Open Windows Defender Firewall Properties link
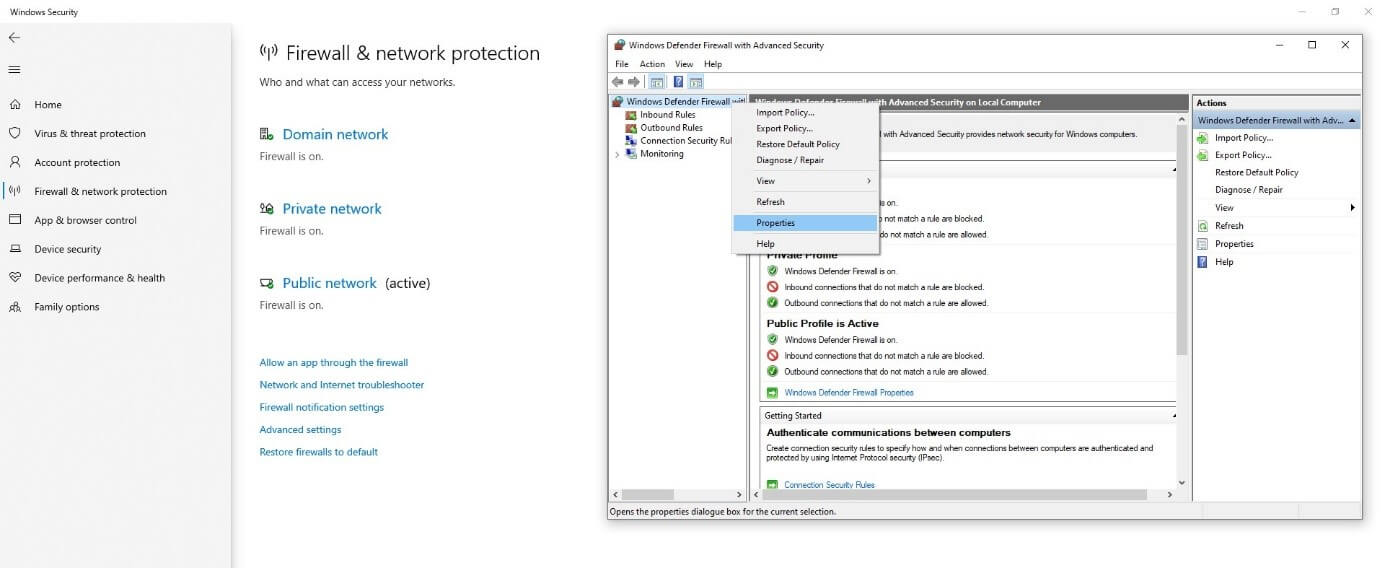The width and height of the screenshot is (1385, 568). 849,393
